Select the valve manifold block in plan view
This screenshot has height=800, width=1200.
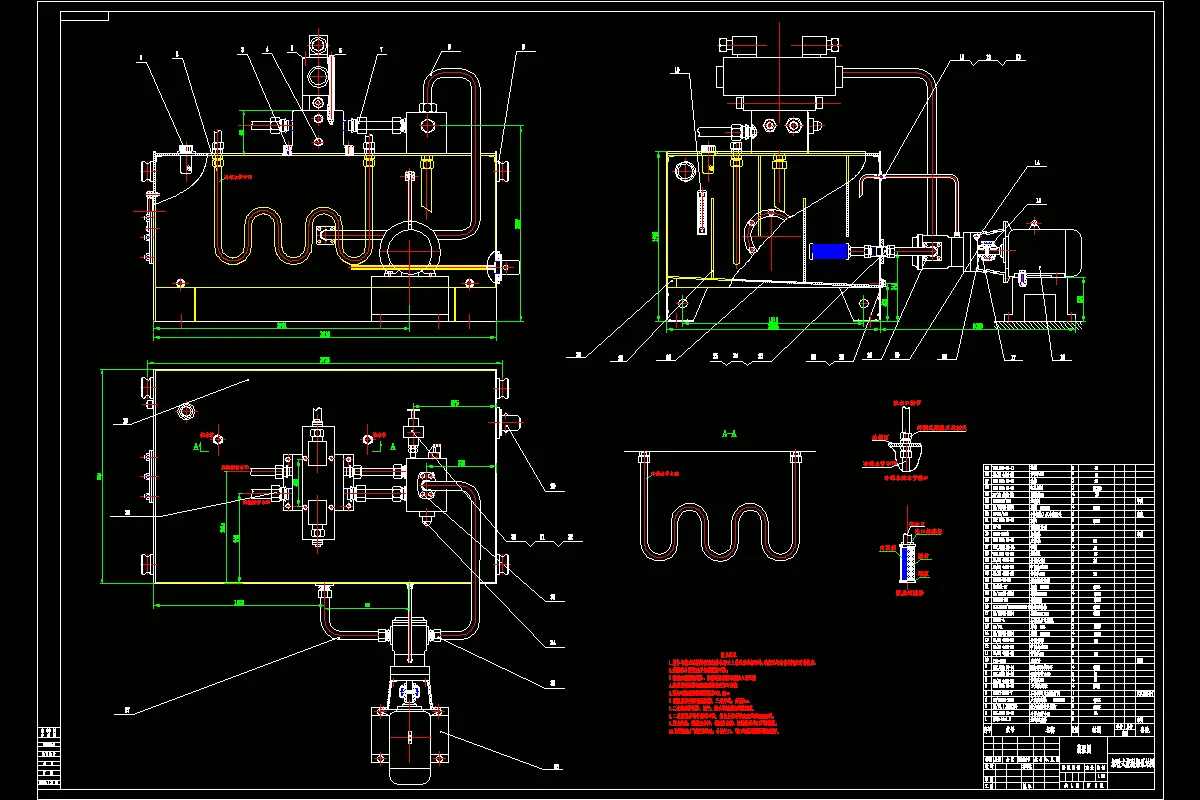tap(317, 483)
